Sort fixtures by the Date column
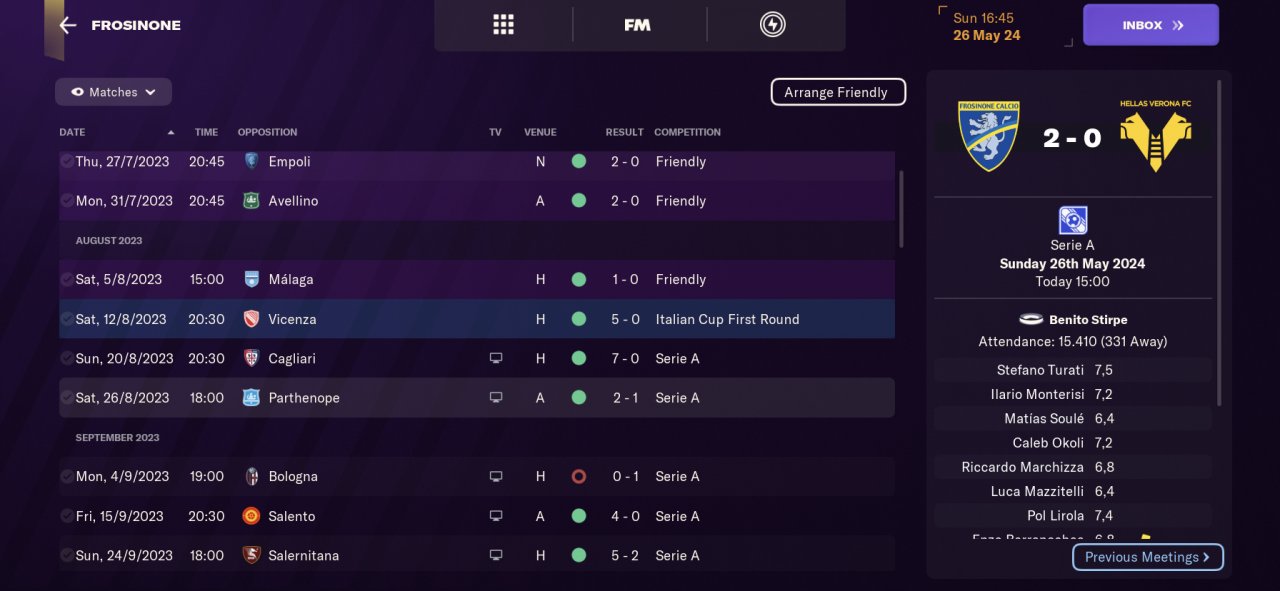Image resolution: width=1280 pixels, height=591 pixels. coord(72,132)
